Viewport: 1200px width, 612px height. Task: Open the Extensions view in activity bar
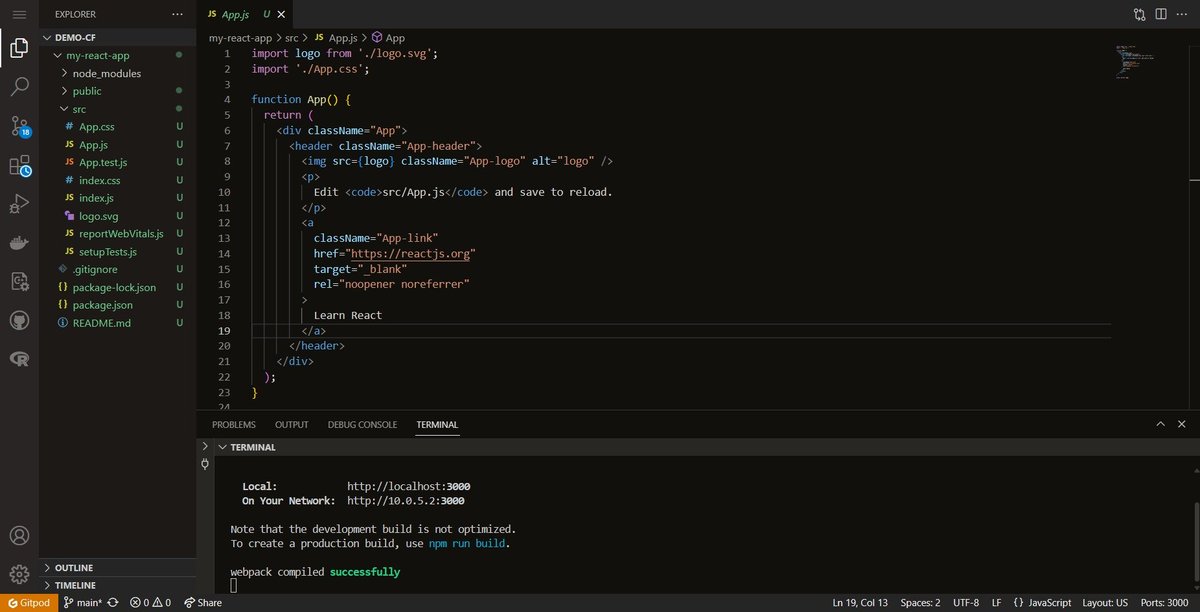point(19,165)
